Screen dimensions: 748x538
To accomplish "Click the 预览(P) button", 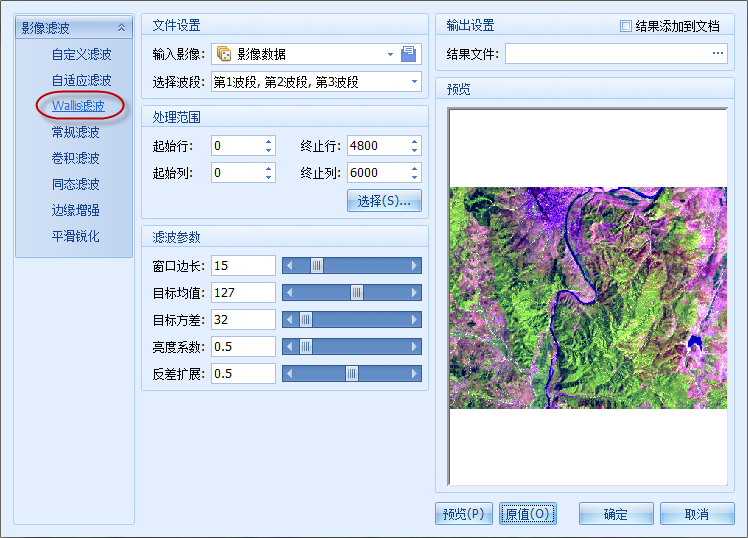I will pos(464,514).
